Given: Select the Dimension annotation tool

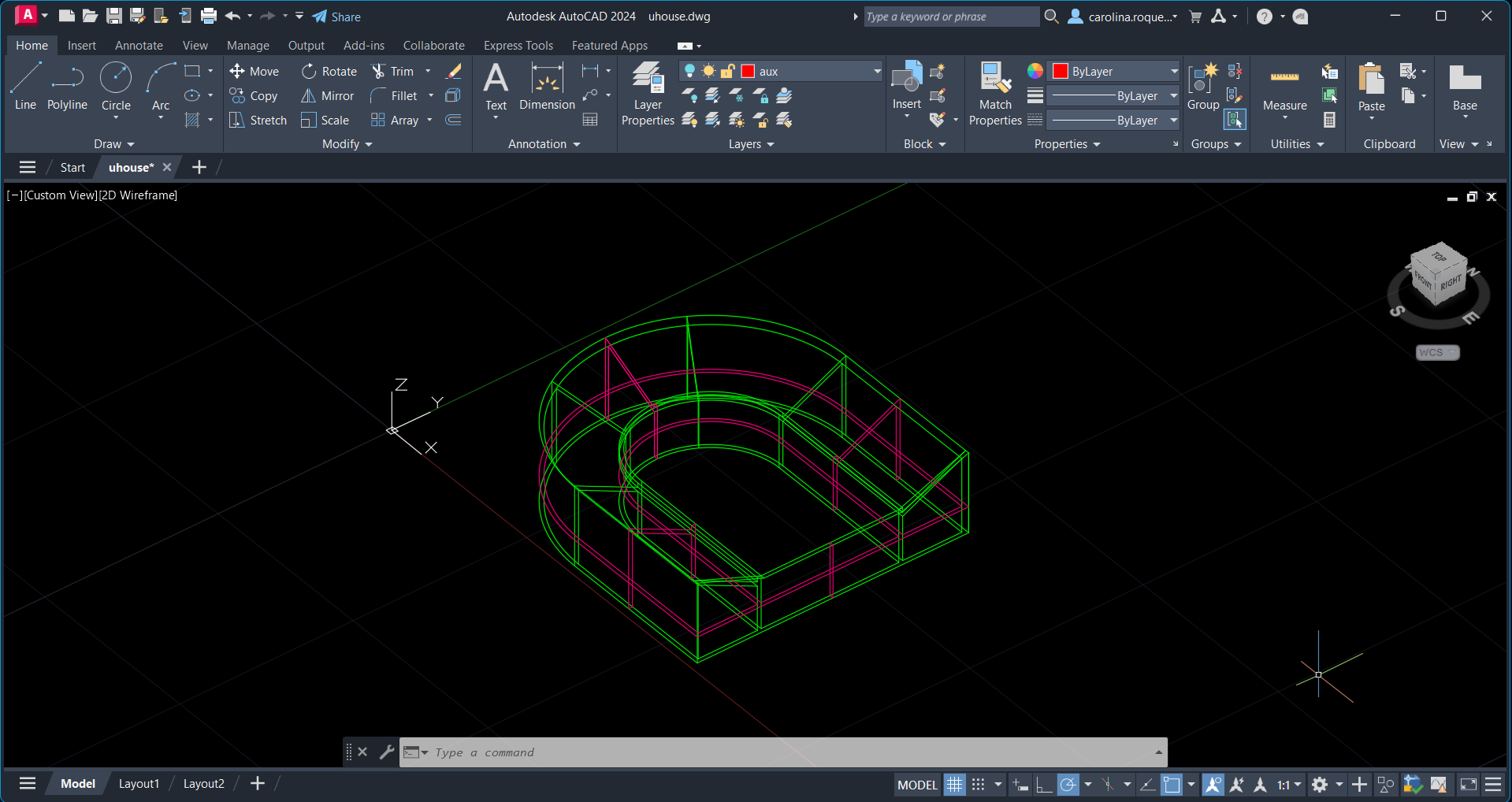Looking at the screenshot, I should point(547,85).
